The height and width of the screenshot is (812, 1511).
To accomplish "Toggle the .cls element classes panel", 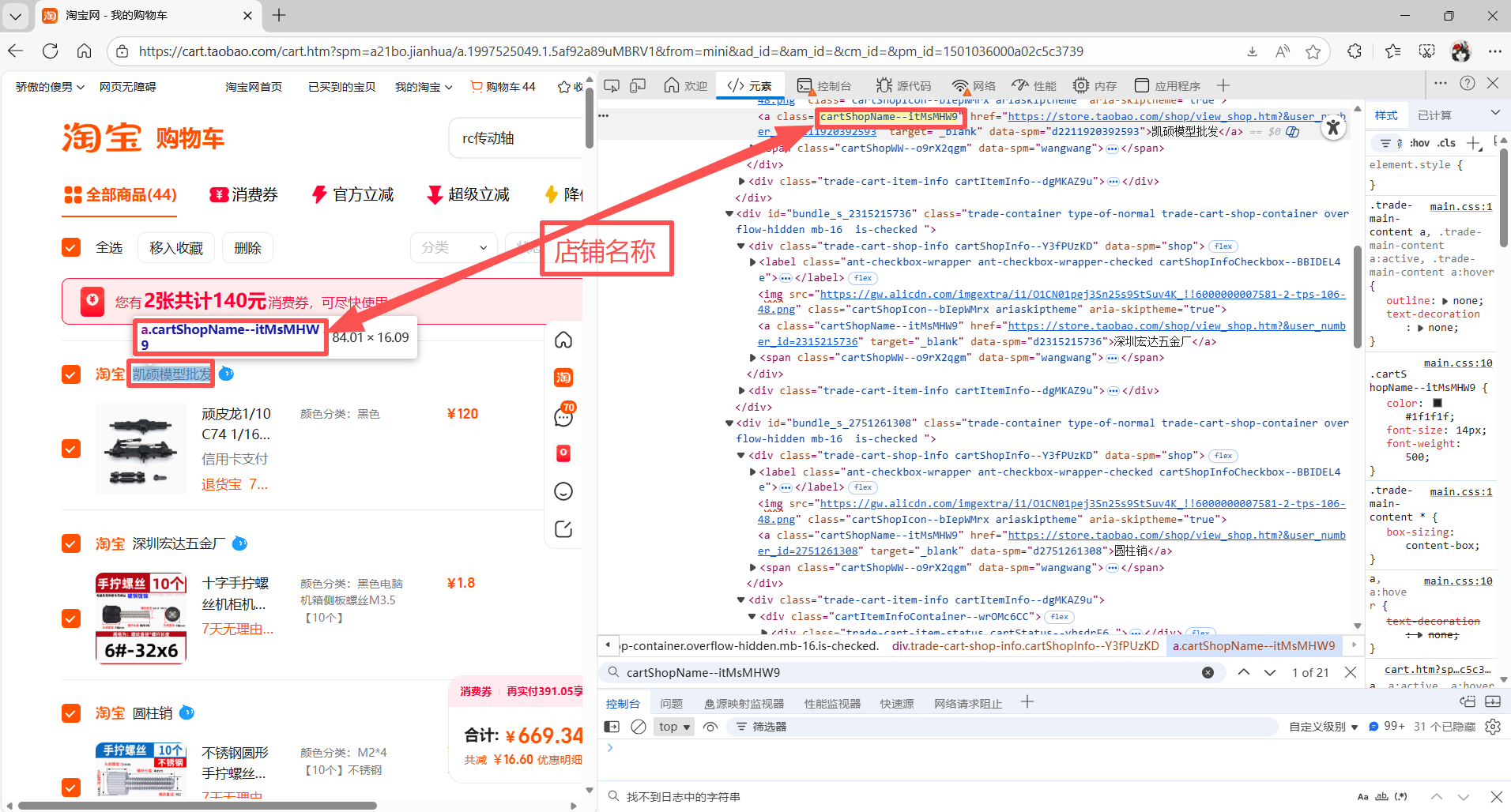I will (x=1447, y=143).
